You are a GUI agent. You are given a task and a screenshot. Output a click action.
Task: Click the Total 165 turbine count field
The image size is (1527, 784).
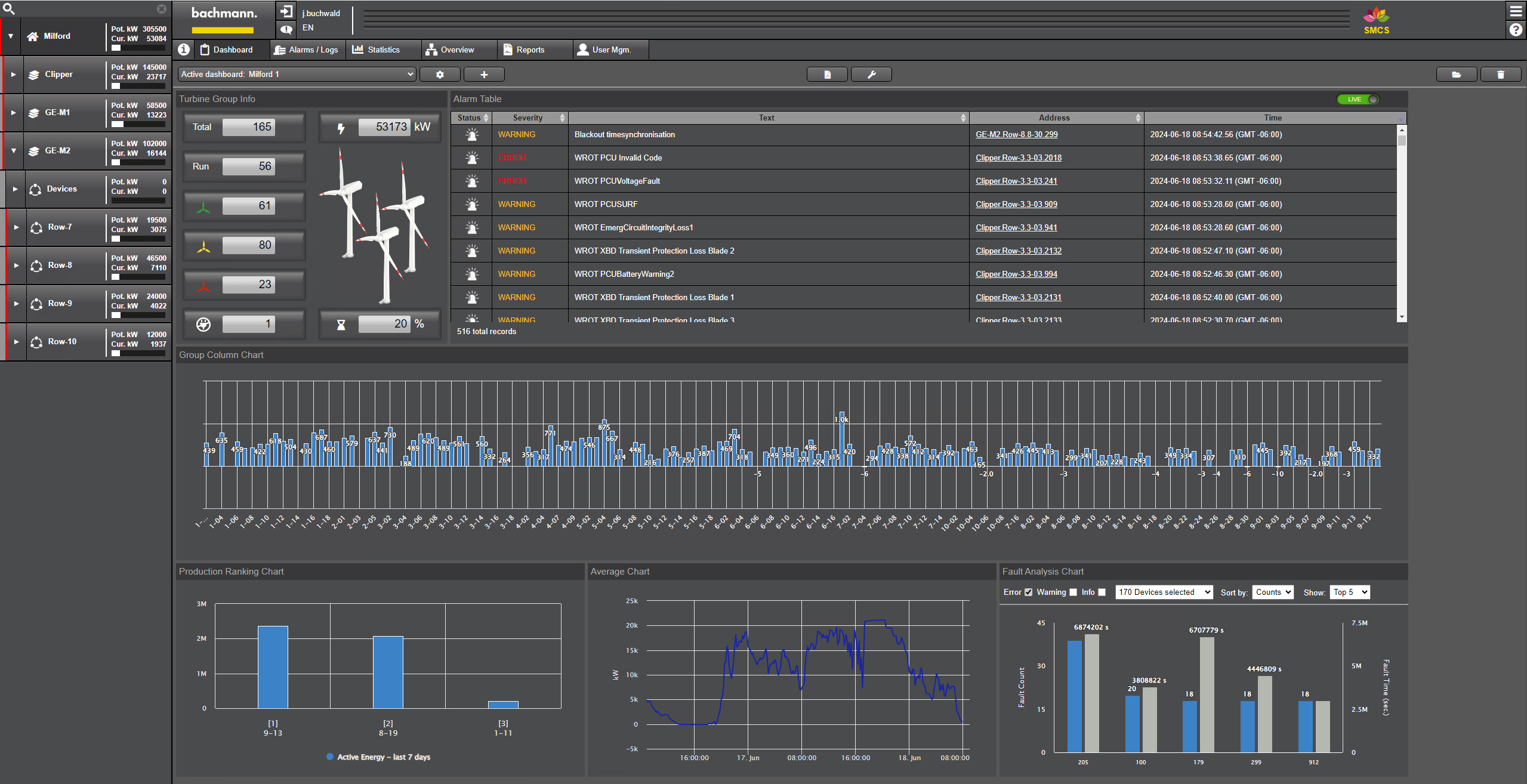[x=249, y=127]
